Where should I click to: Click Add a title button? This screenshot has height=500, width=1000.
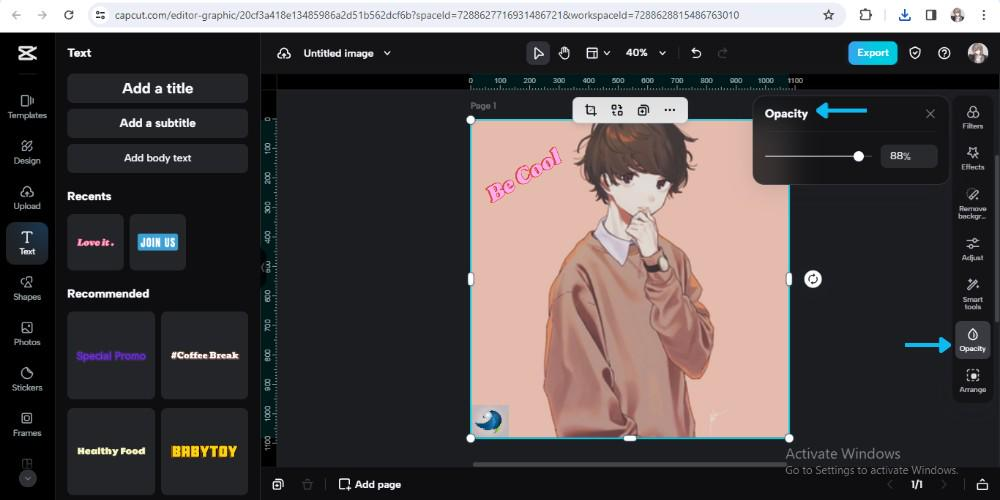tap(158, 88)
